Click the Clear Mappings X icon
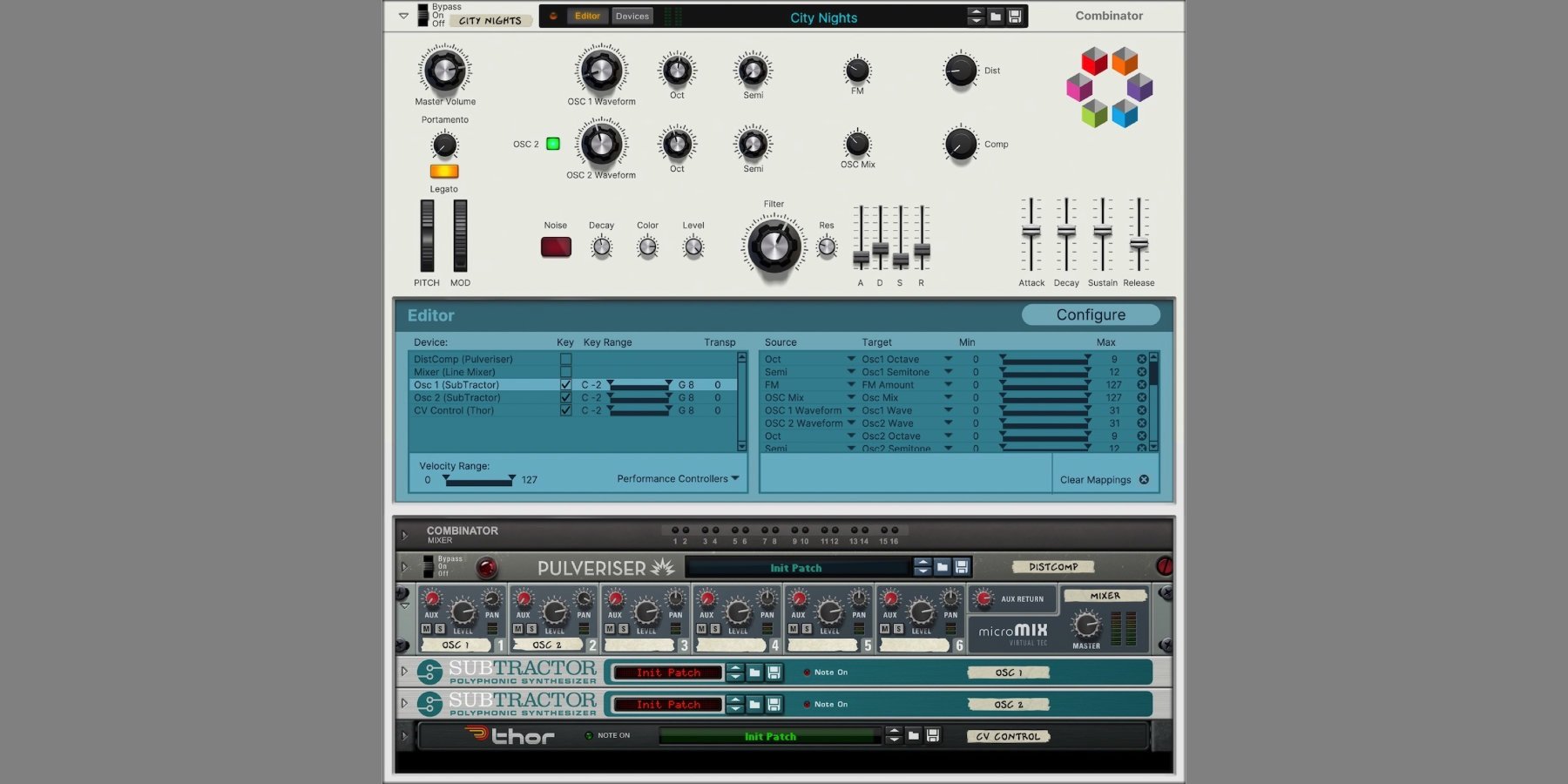 tap(1144, 480)
